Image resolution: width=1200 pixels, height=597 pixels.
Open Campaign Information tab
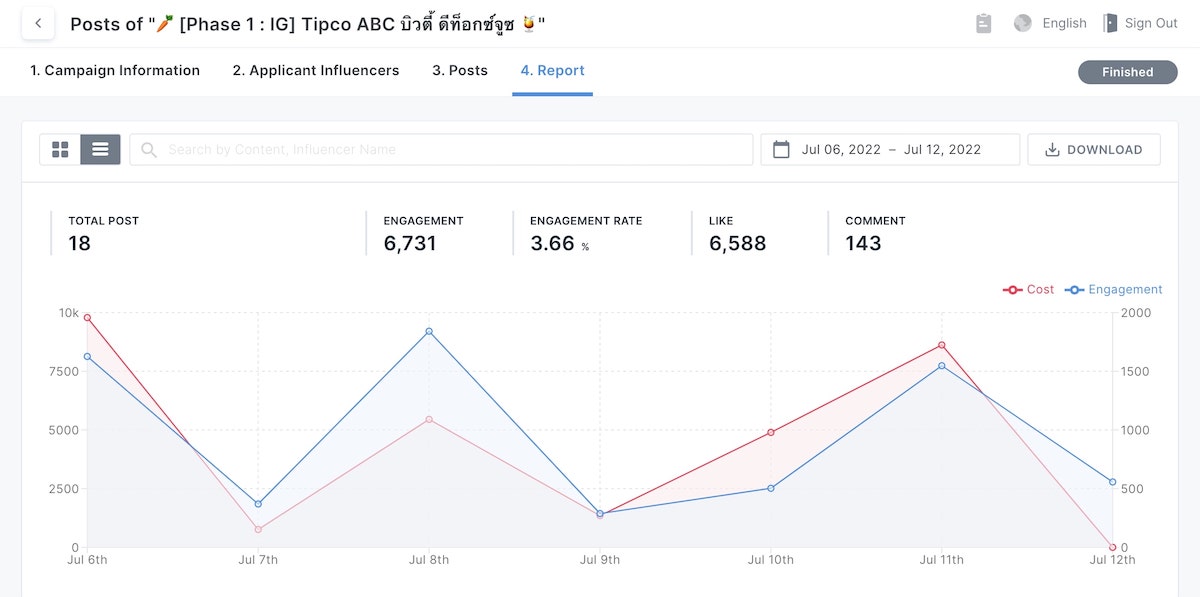115,71
